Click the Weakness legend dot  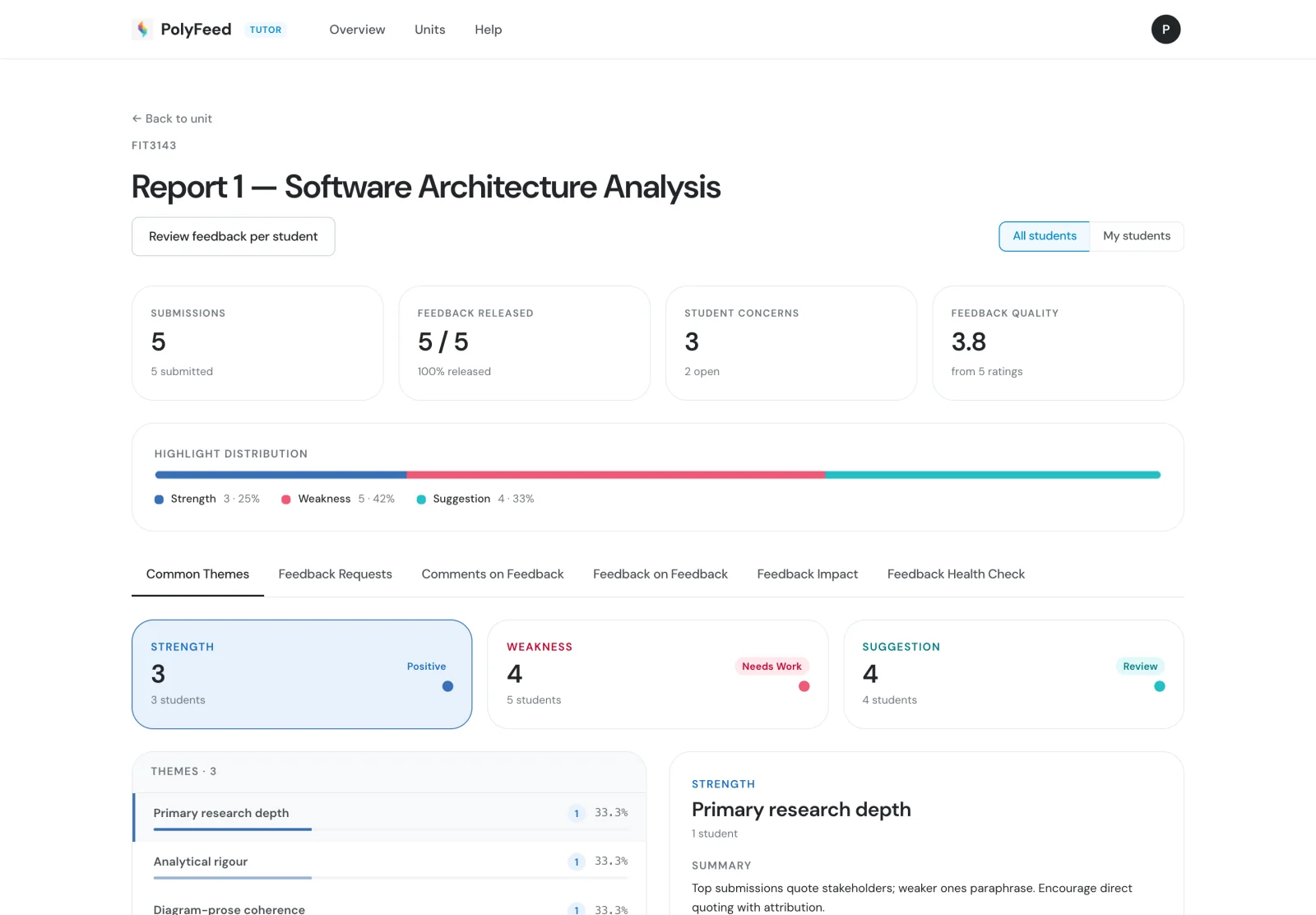(285, 499)
